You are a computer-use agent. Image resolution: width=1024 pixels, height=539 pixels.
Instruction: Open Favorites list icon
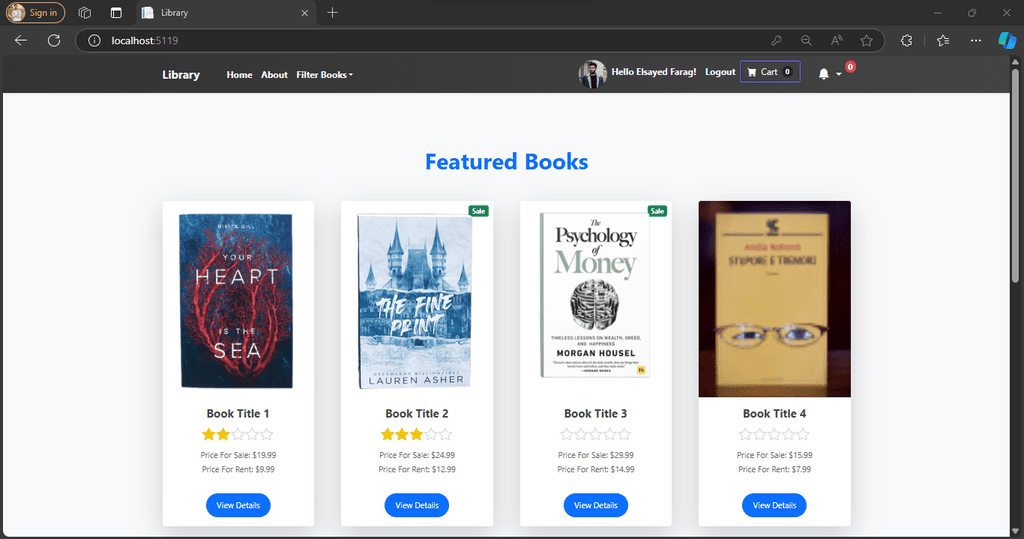(942, 41)
